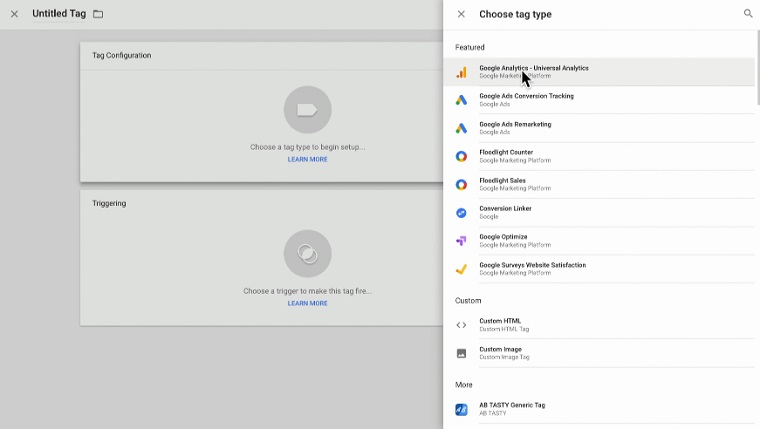The width and height of the screenshot is (760, 429).
Task: Click the AB TASTY Generic Tag icon
Action: click(461, 409)
